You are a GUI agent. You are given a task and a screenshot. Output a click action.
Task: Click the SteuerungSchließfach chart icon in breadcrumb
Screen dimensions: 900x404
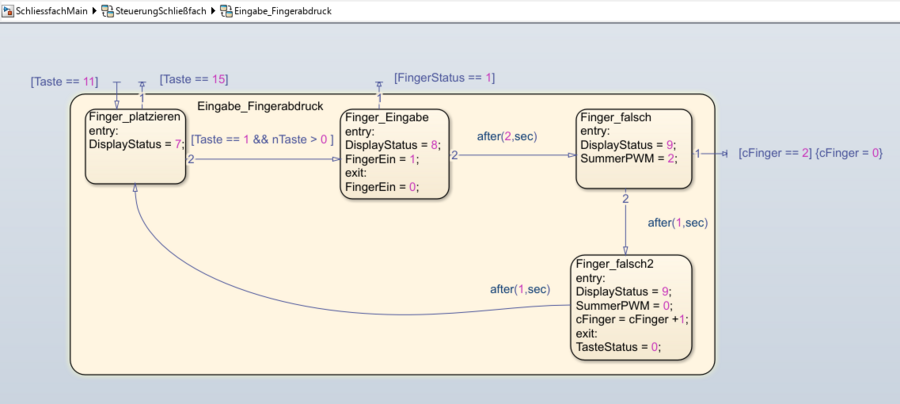tap(108, 10)
